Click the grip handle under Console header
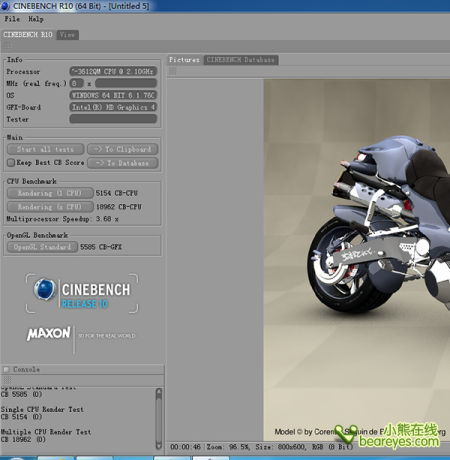Image resolution: width=450 pixels, height=460 pixels. 7,380
